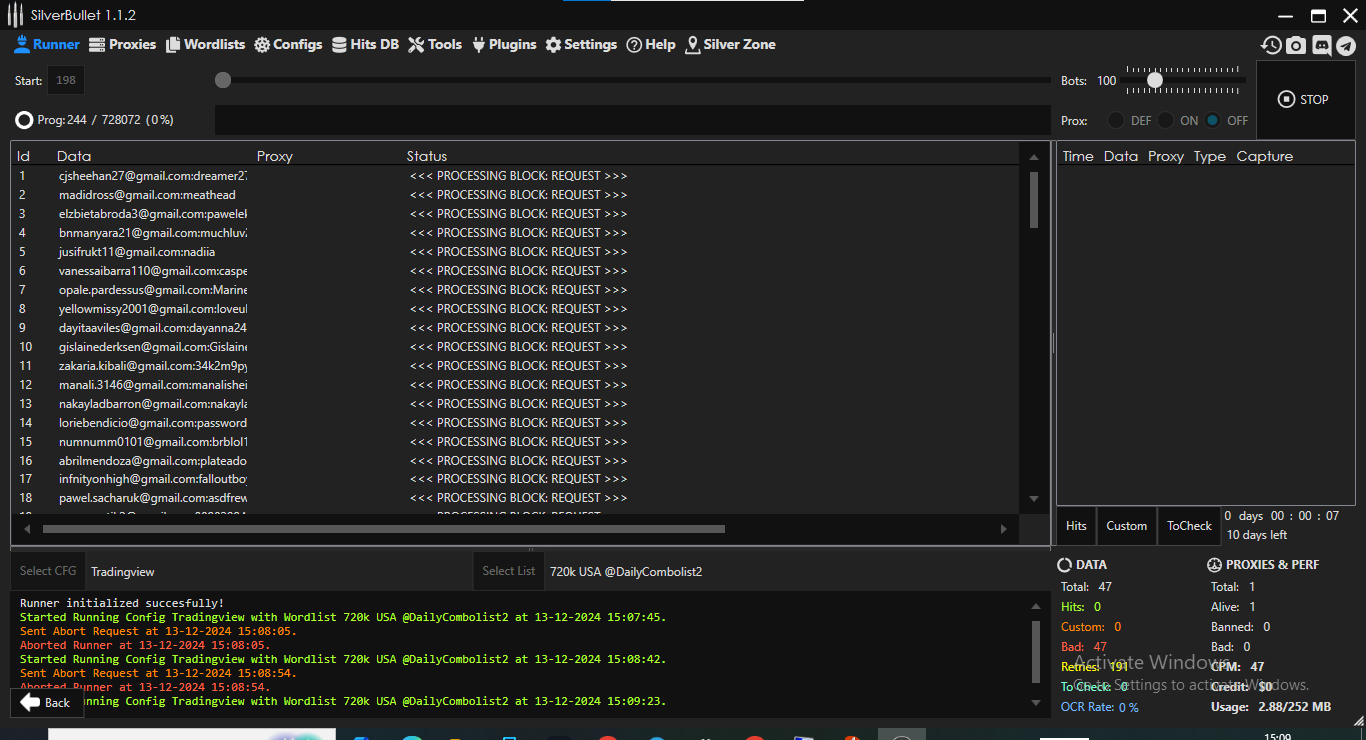Viewport: 1366px width, 740px height.
Task: Go back with the Back button
Action: [x=45, y=702]
